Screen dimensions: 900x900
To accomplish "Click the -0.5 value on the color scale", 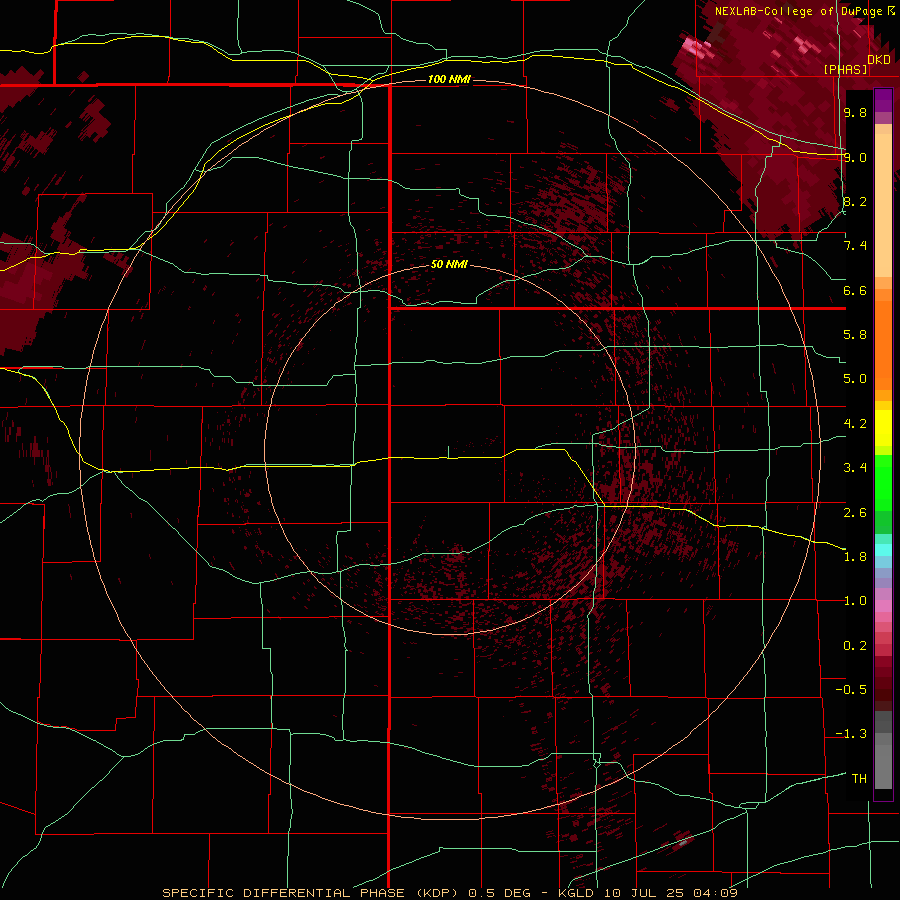I will pos(851,690).
